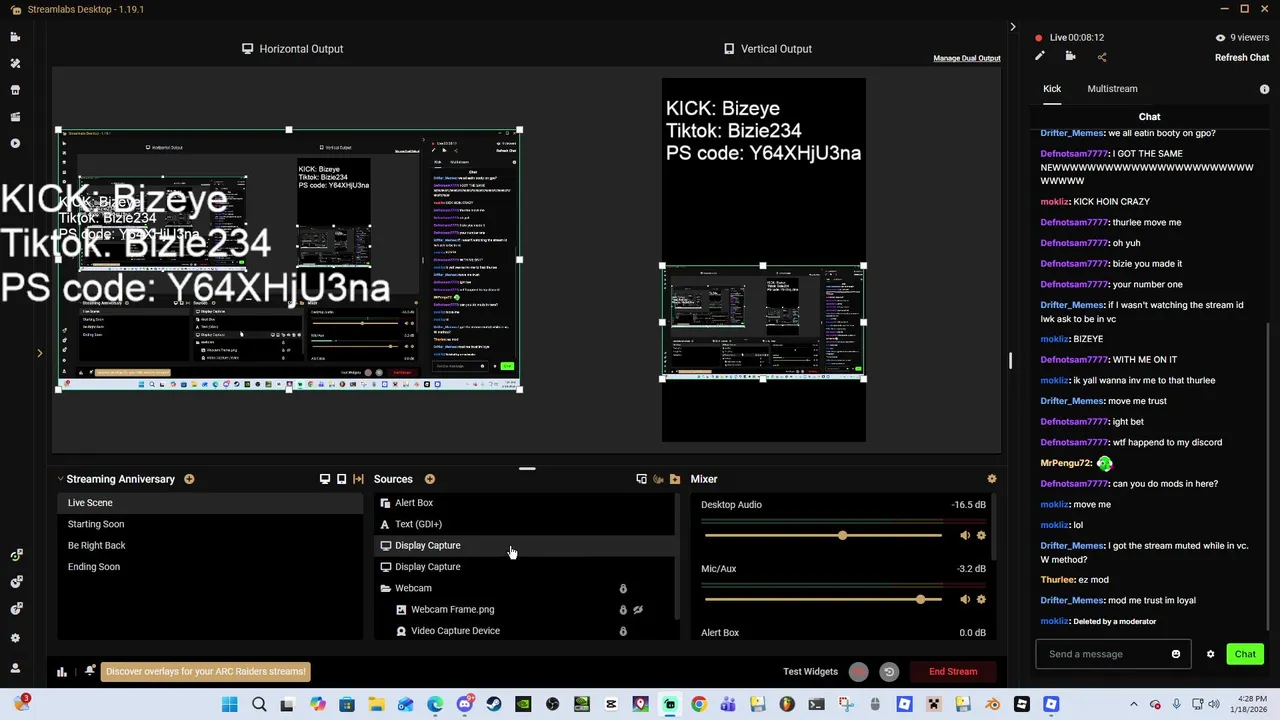
Task: Switch to the Kick chat tab
Action: click(x=1052, y=89)
